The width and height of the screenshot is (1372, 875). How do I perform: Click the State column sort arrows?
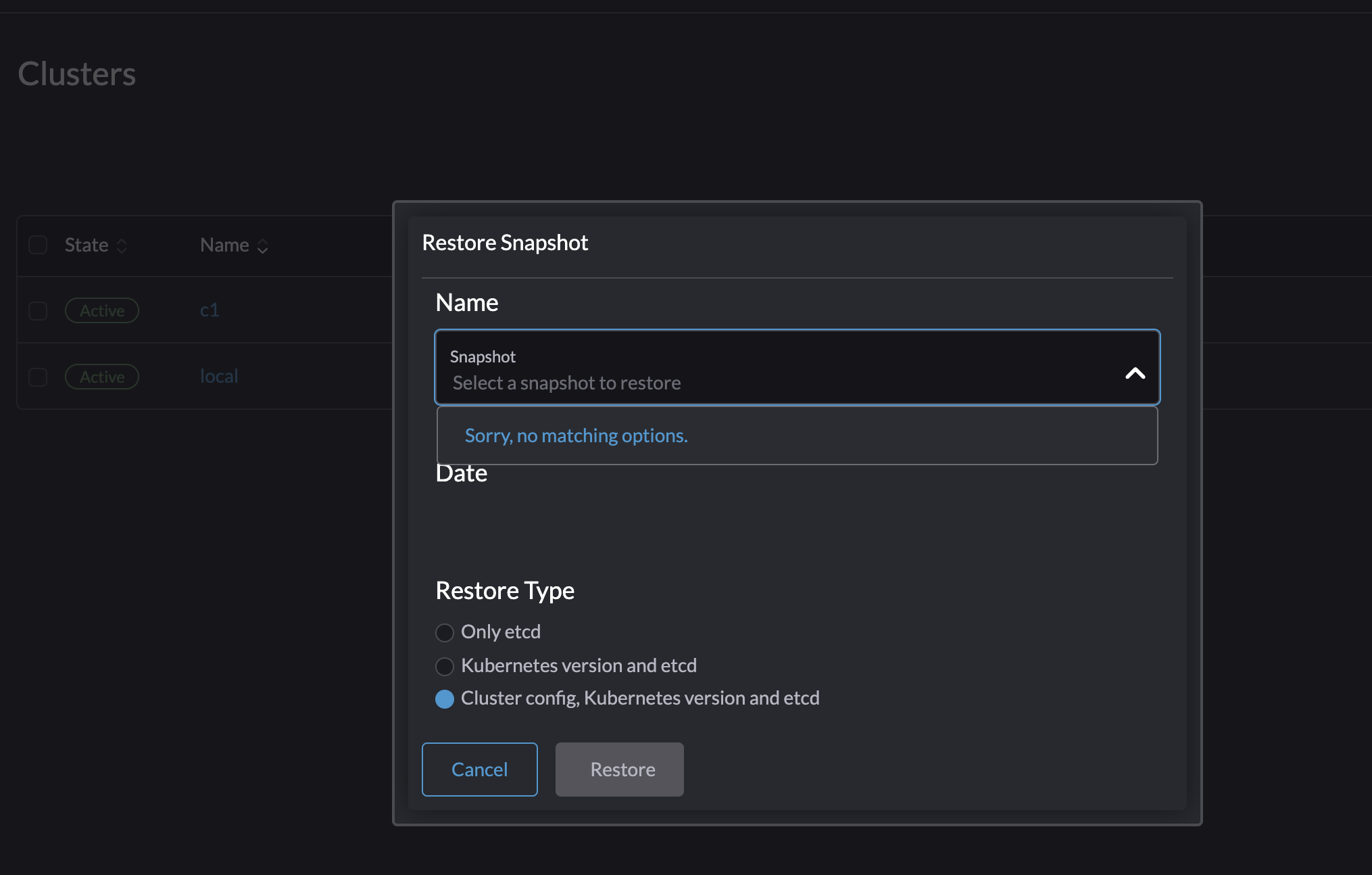click(x=122, y=245)
